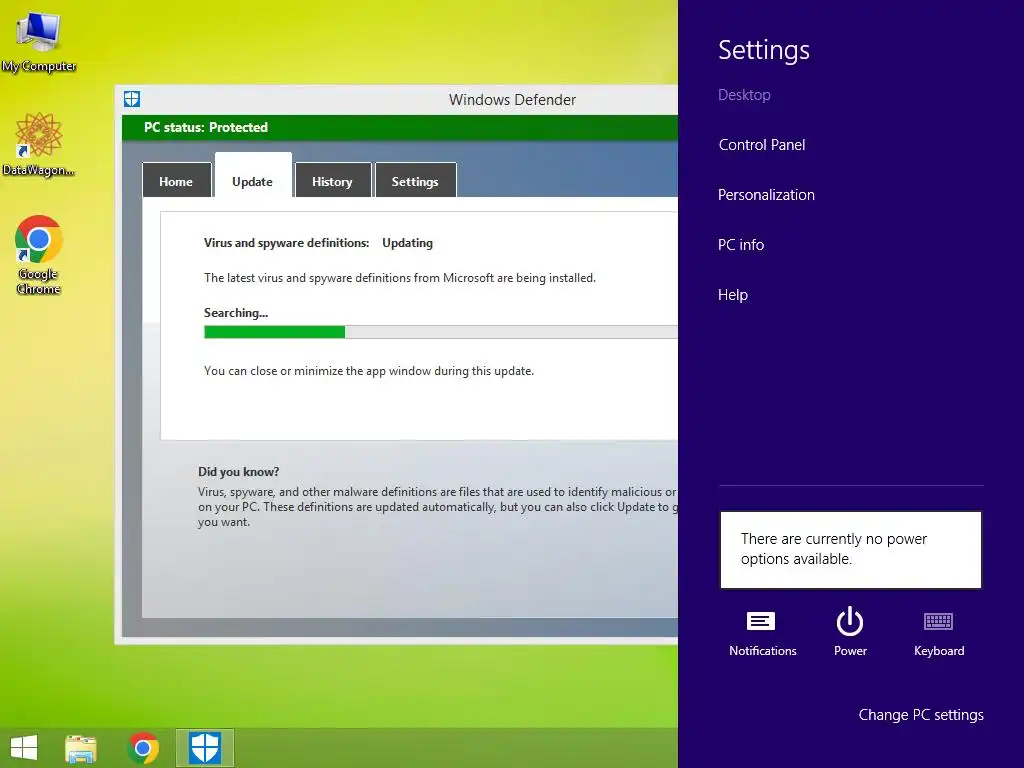Click 'You can close or minimize' note
Viewport: 1024px width, 768px height.
369,371
